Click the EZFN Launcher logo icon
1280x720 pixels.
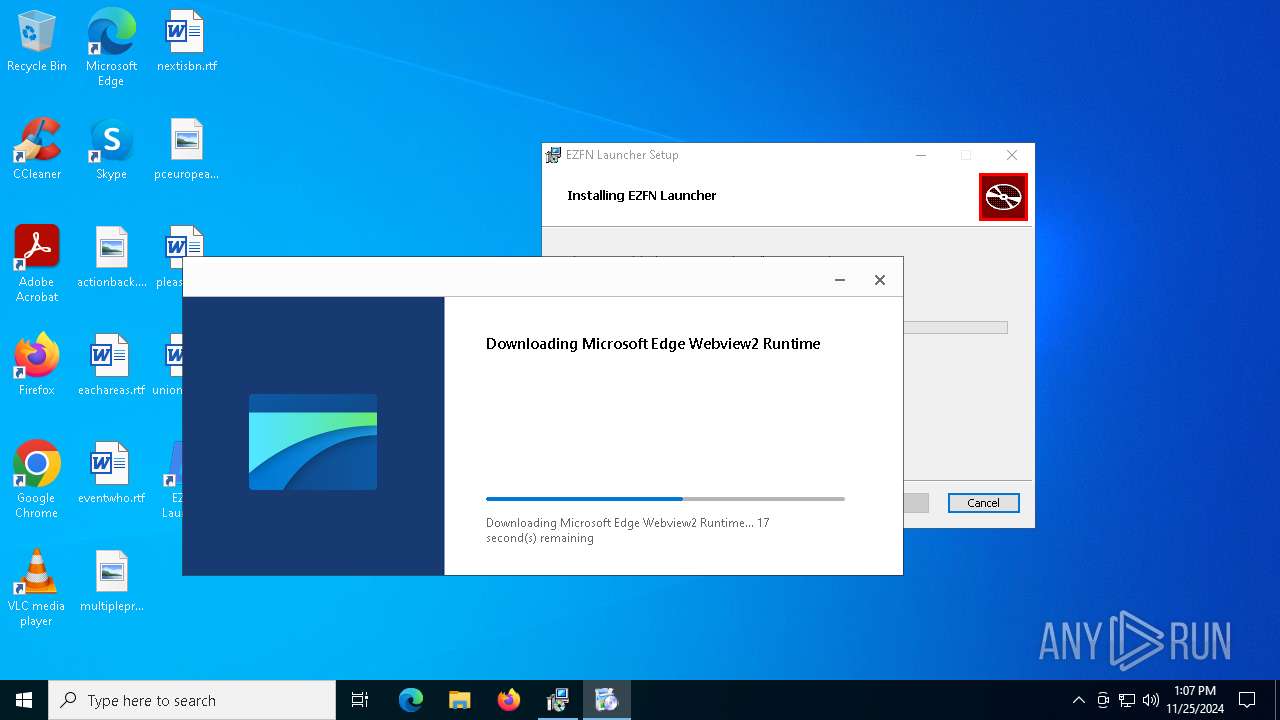coord(1003,197)
